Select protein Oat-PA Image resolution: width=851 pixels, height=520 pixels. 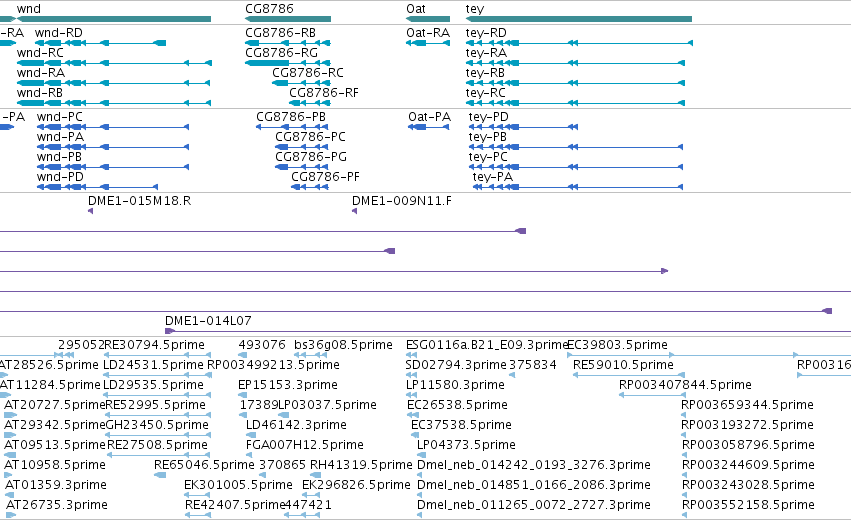(429, 117)
